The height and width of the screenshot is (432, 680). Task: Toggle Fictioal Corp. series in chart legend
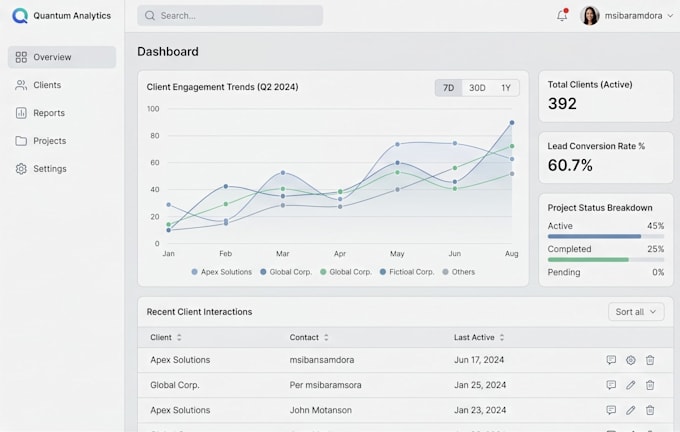[407, 272]
